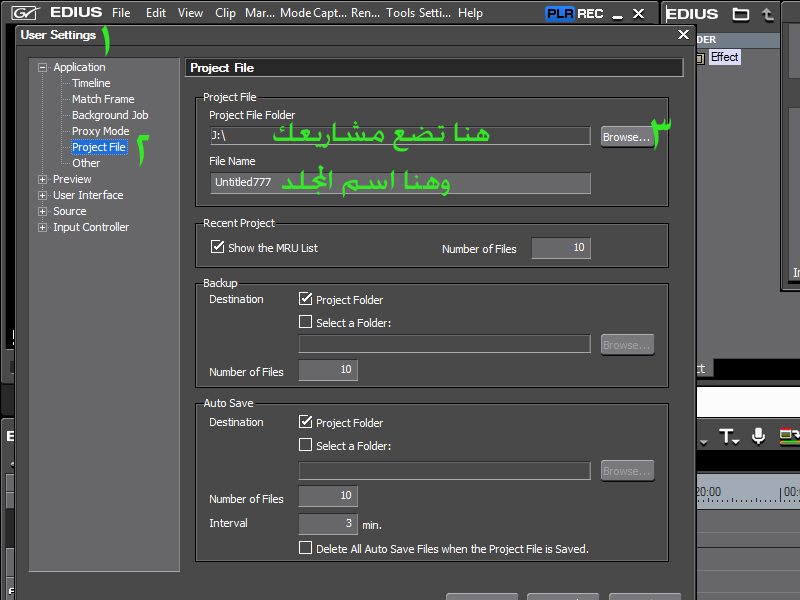The height and width of the screenshot is (600, 800).
Task: Open the Tools menu
Action: 401,13
